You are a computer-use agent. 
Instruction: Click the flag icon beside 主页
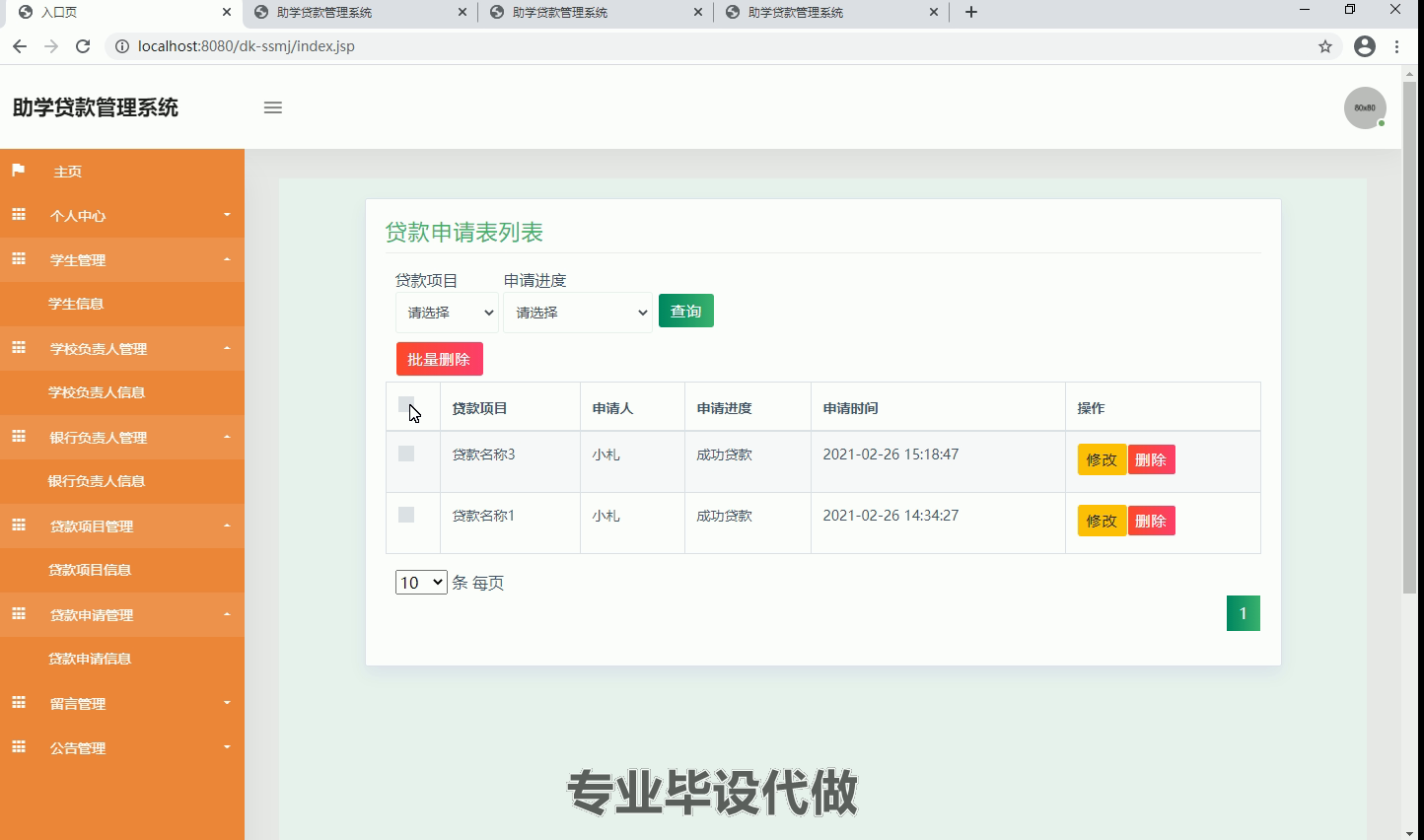[x=18, y=171]
